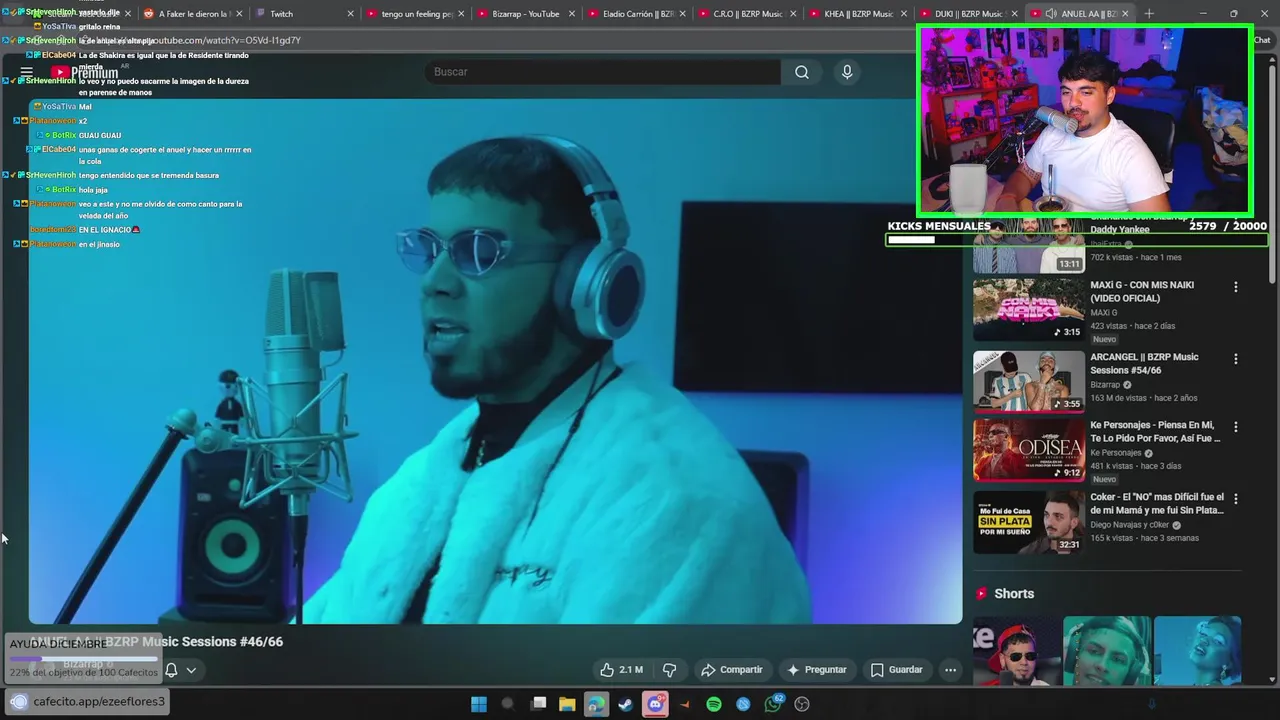
Task: Open third Short with blue-lit face
Action: pyautogui.click(x=1197, y=651)
